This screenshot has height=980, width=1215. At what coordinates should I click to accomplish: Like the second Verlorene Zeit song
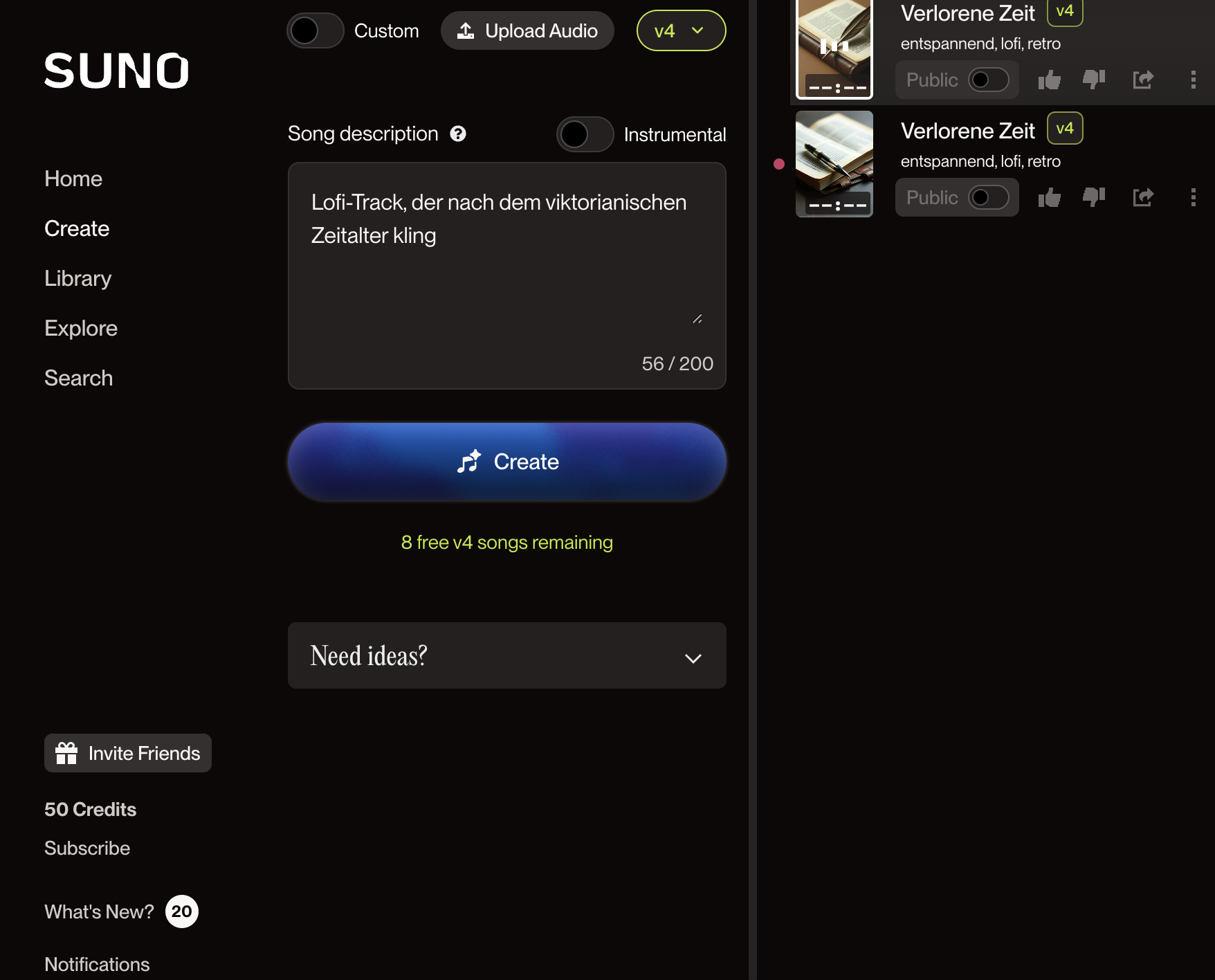tap(1049, 197)
